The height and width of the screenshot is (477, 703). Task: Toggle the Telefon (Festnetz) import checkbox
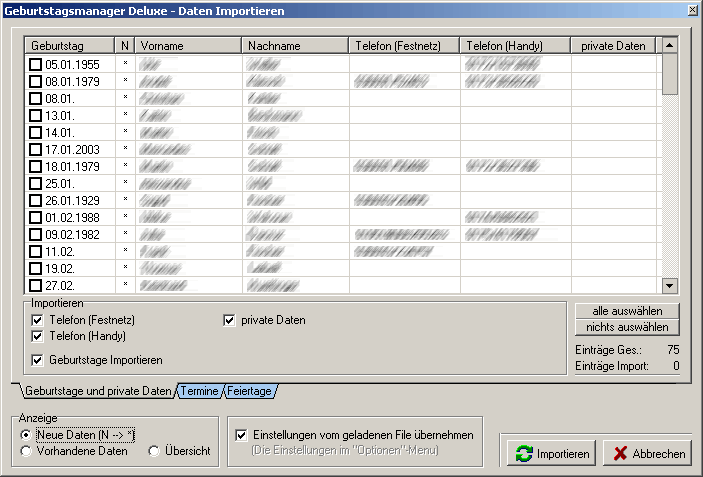[x=38, y=320]
